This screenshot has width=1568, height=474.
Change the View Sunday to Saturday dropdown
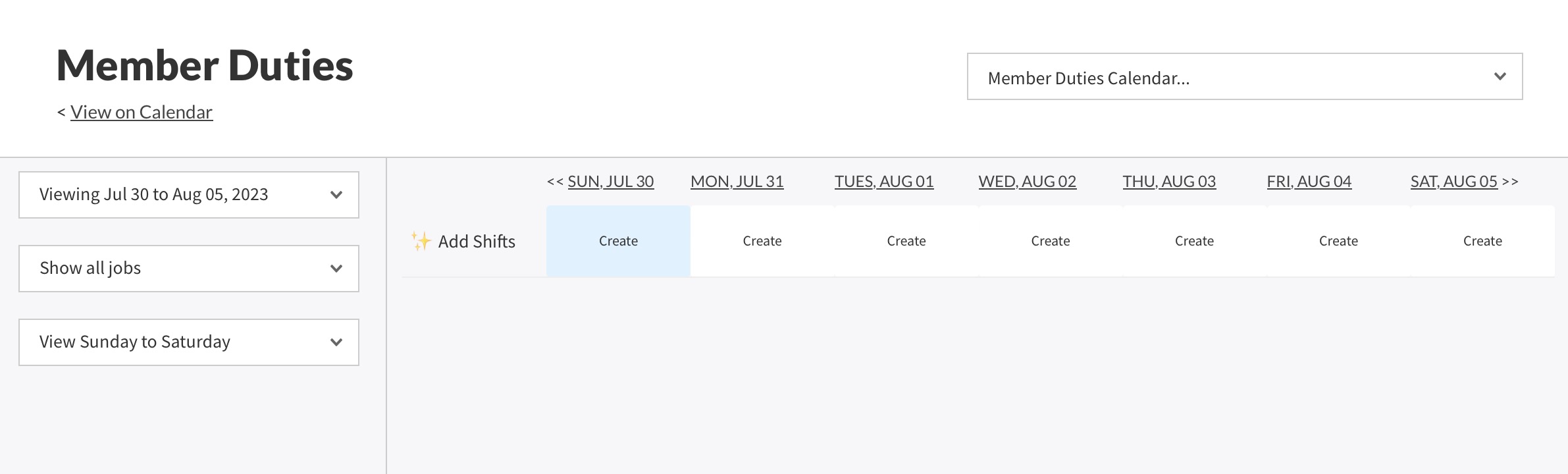189,342
